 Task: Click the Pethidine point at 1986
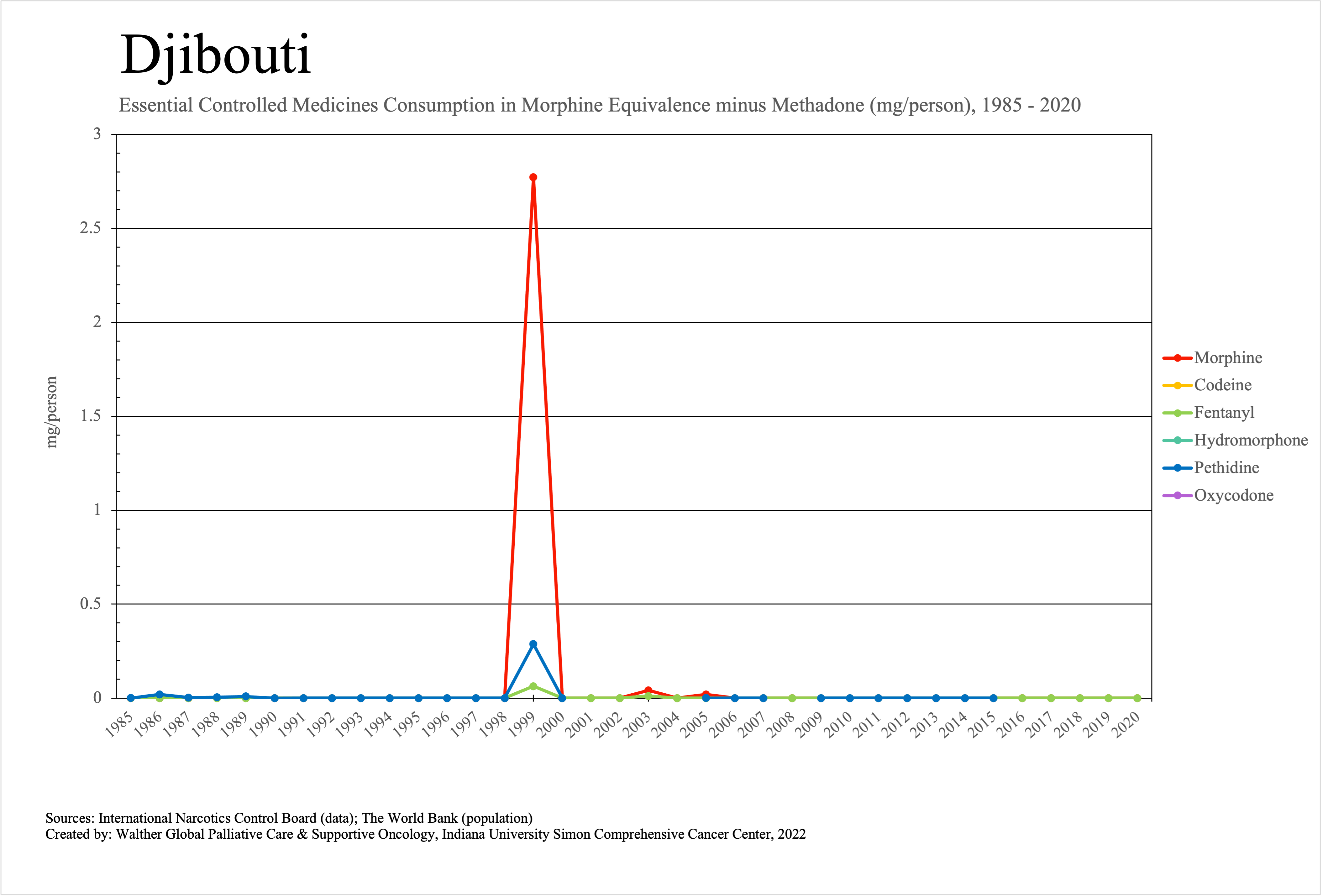pos(160,694)
